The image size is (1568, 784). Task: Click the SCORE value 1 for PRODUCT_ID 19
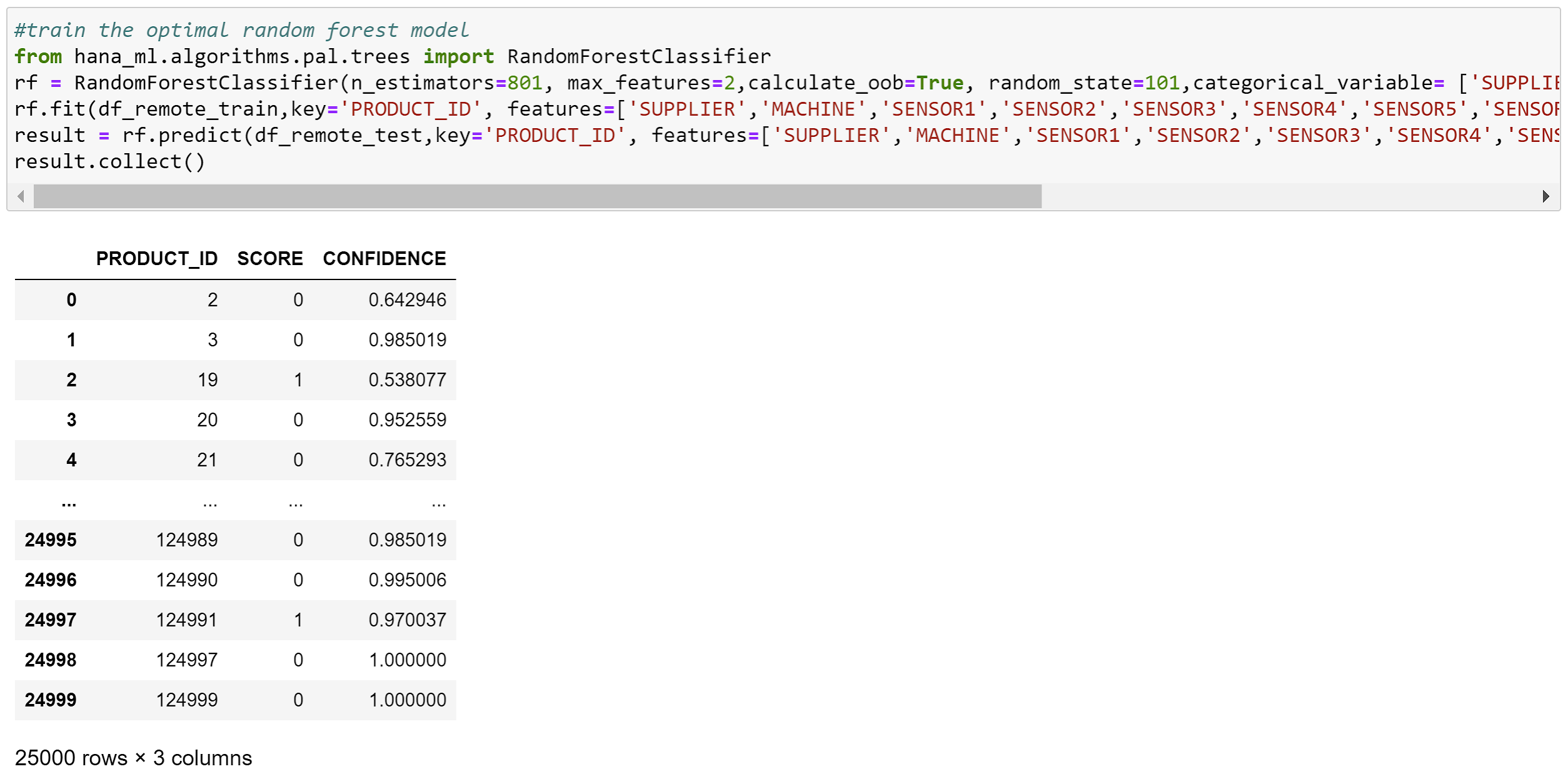[298, 379]
